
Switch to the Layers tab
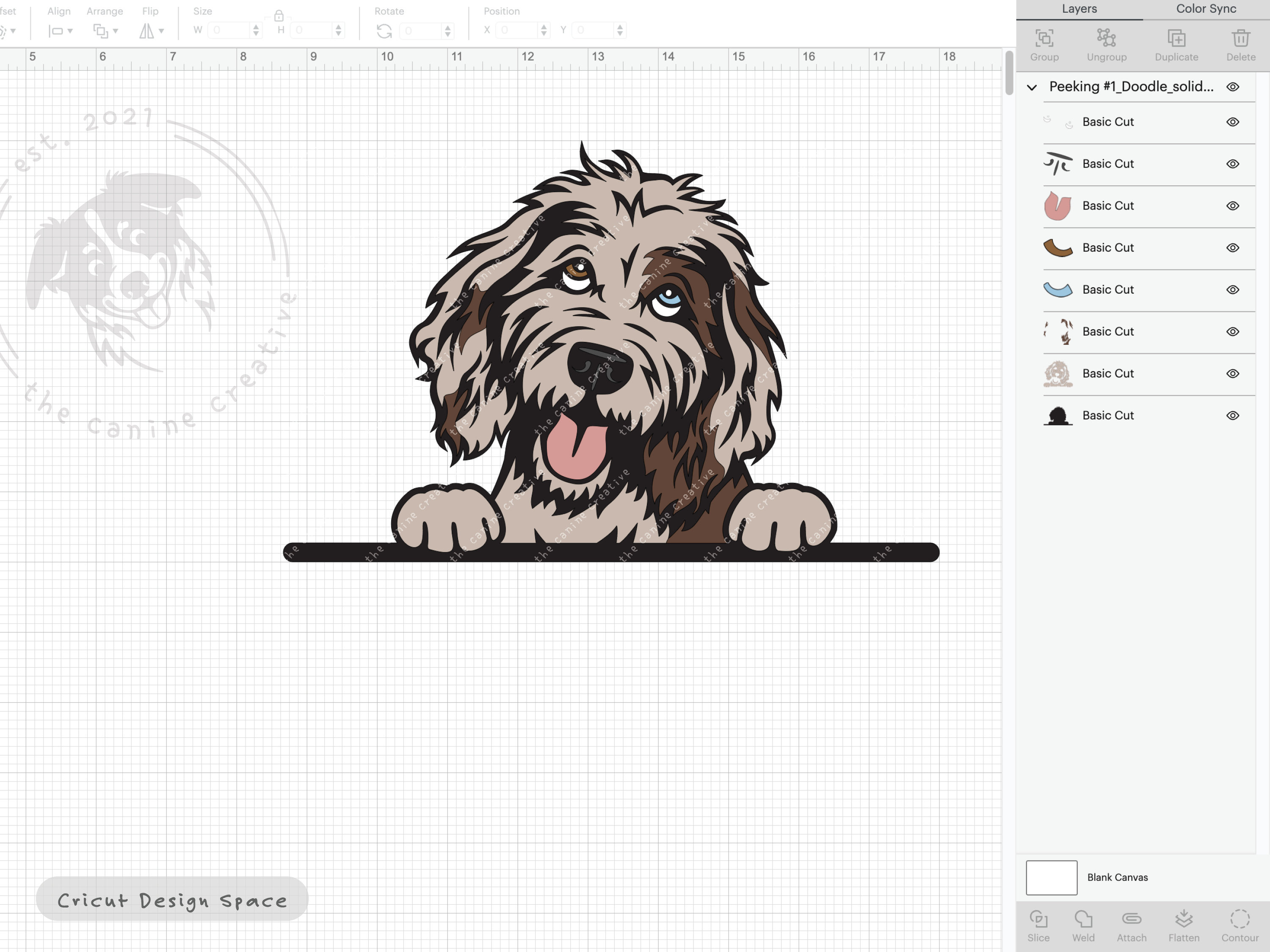pyautogui.click(x=1079, y=8)
